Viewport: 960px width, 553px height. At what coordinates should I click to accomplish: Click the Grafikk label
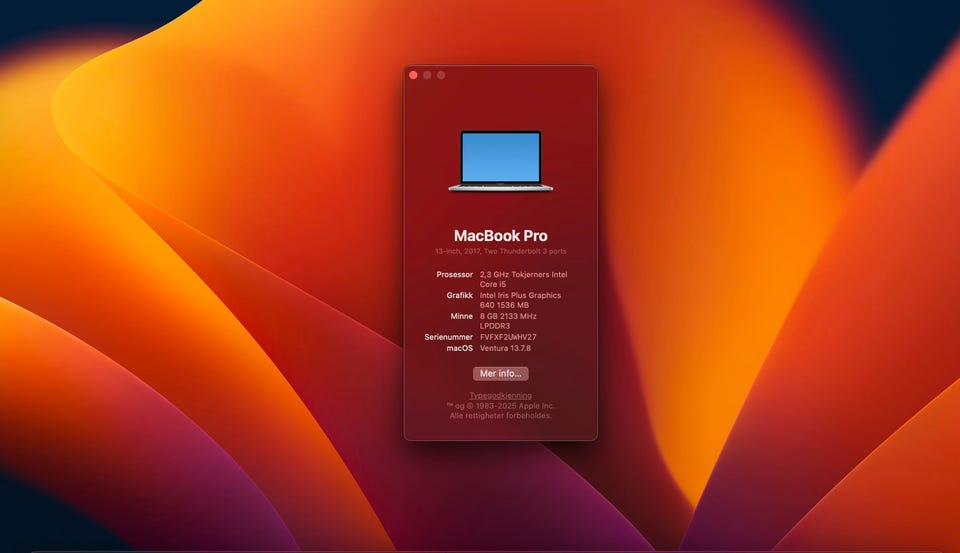pyautogui.click(x=459, y=295)
